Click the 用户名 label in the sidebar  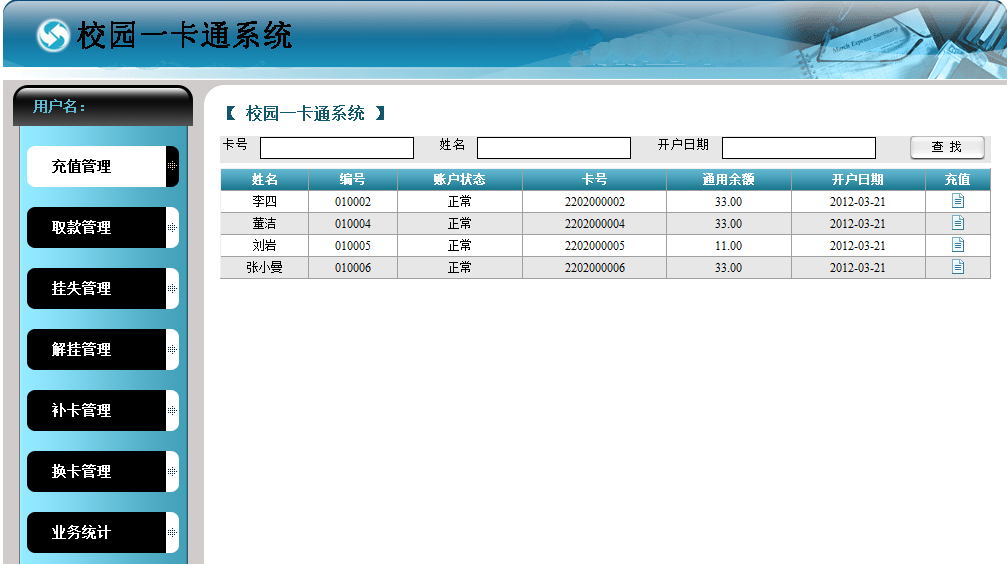(59, 106)
